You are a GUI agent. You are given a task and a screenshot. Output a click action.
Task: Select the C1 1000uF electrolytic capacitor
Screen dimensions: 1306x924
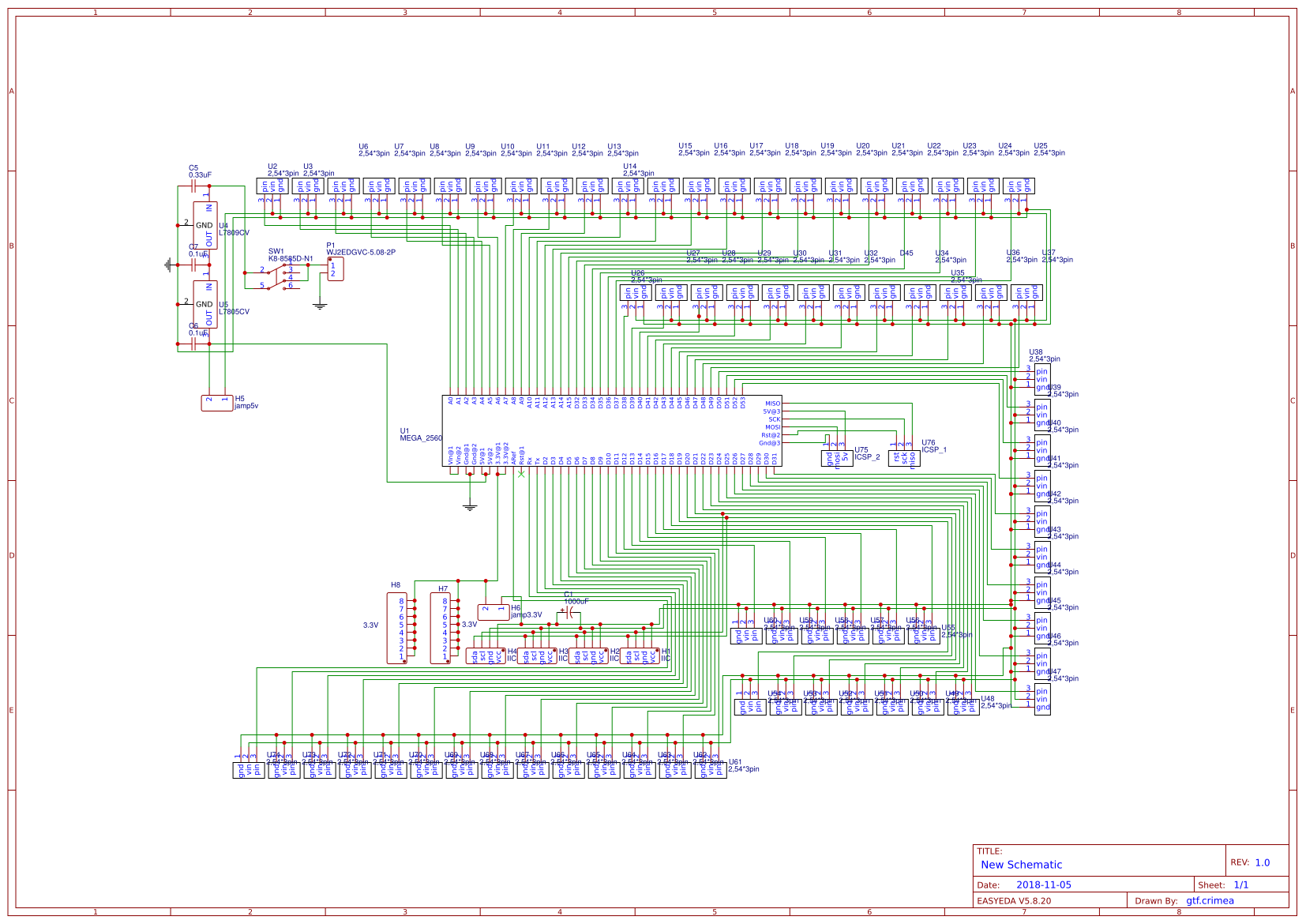point(571,612)
